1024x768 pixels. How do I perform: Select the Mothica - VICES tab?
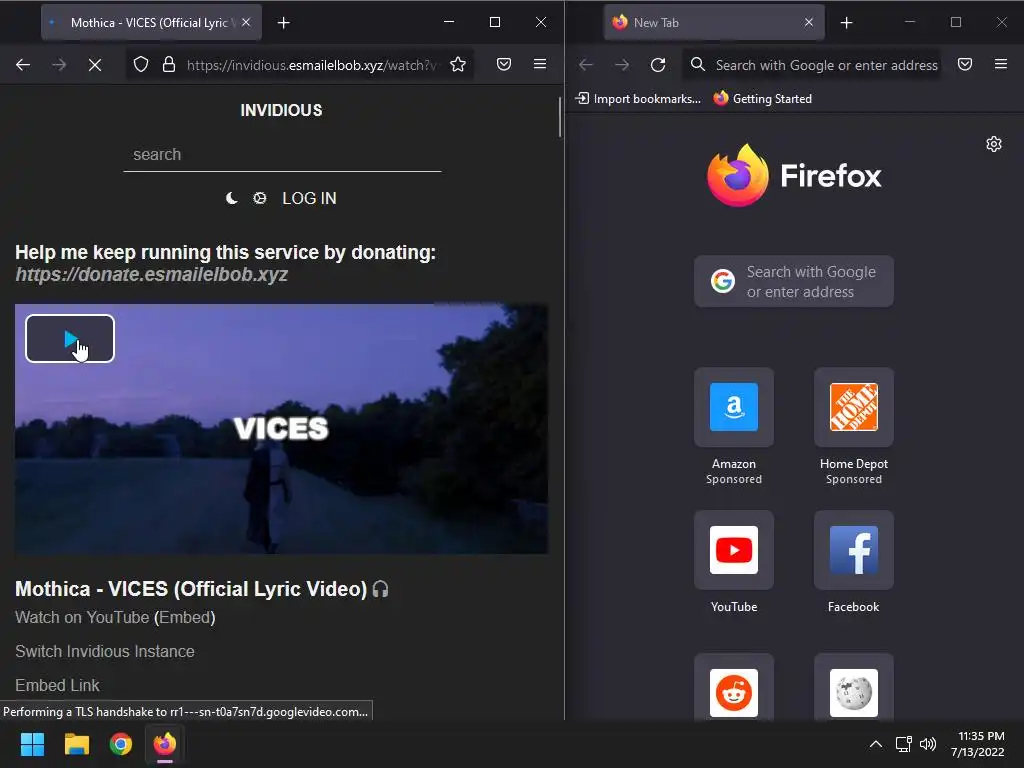pos(152,23)
